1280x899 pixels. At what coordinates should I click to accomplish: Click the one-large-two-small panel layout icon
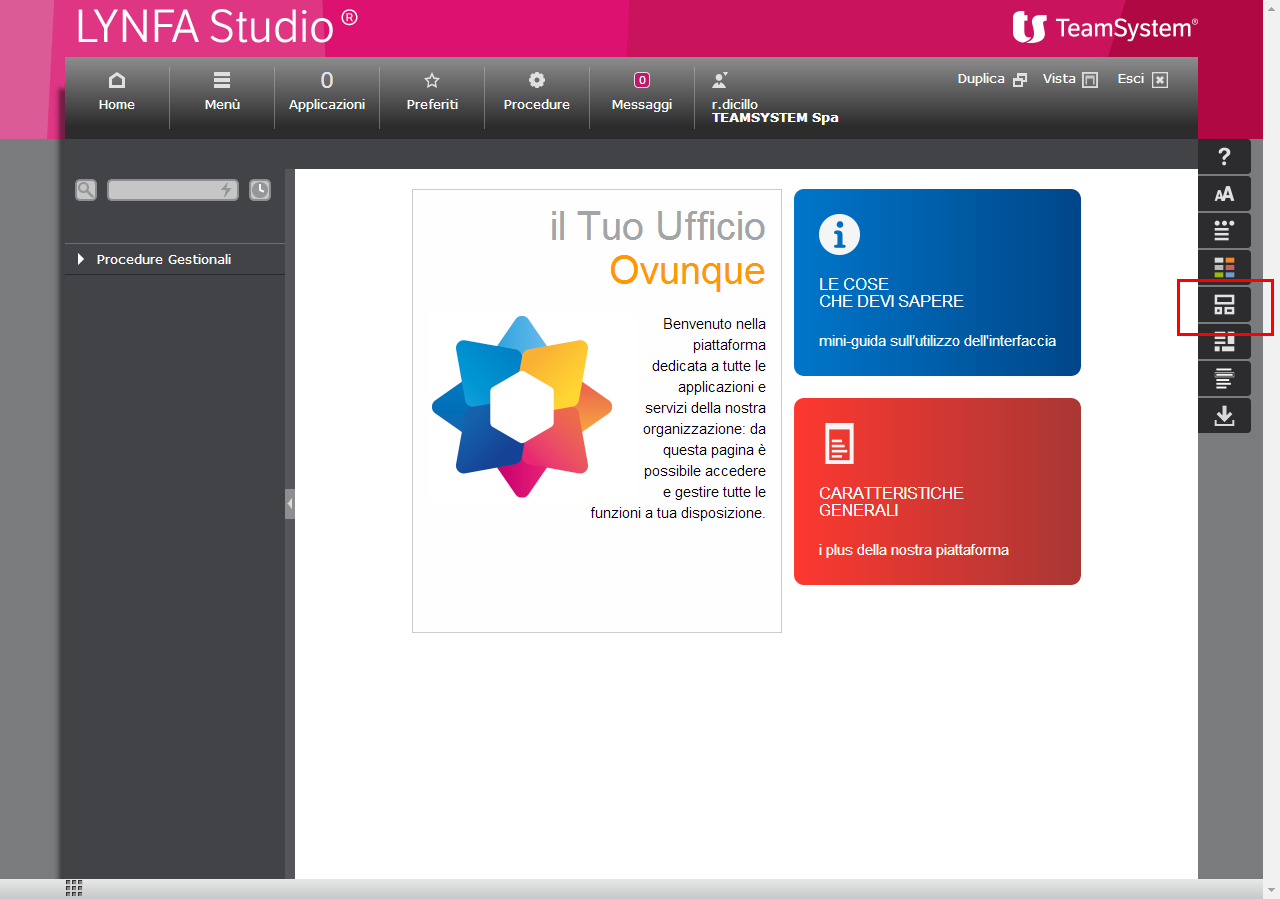point(1224,305)
